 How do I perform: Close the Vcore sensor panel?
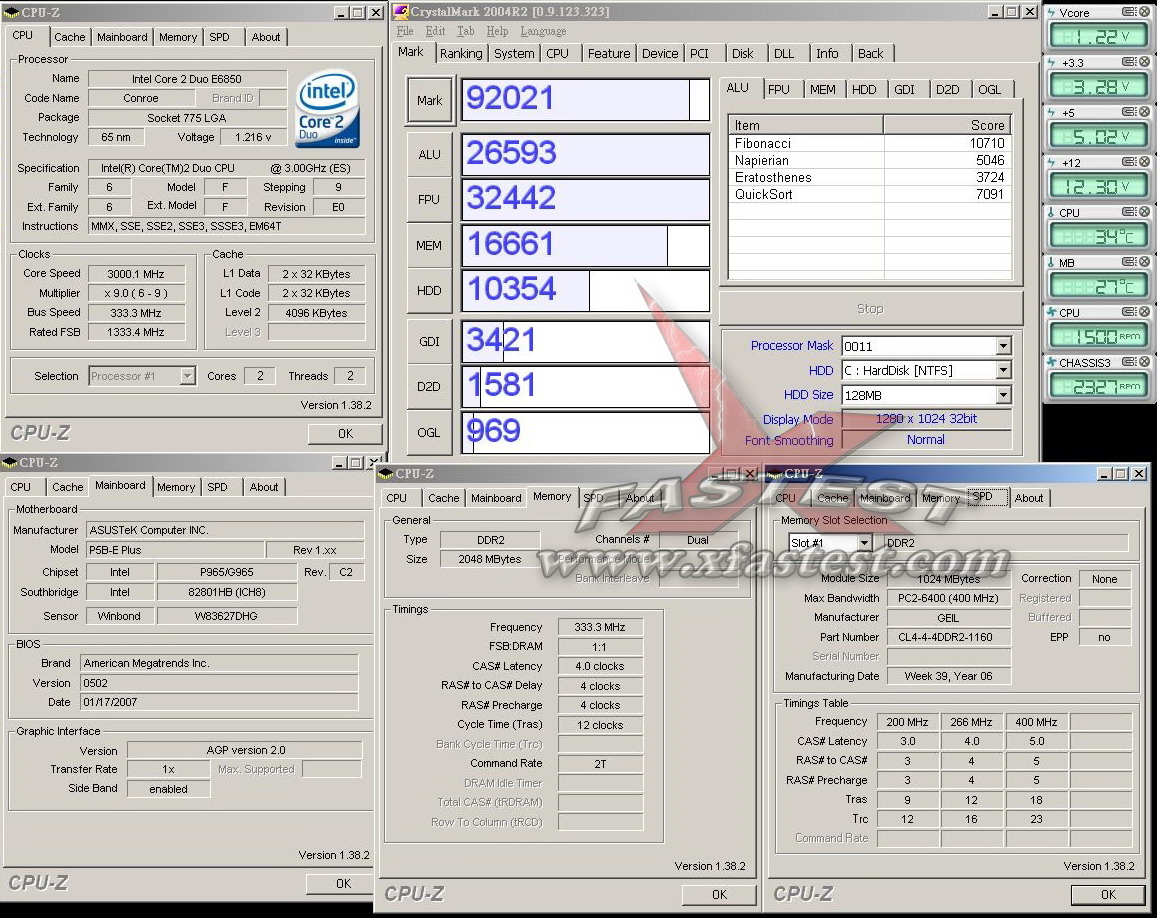tap(1144, 12)
